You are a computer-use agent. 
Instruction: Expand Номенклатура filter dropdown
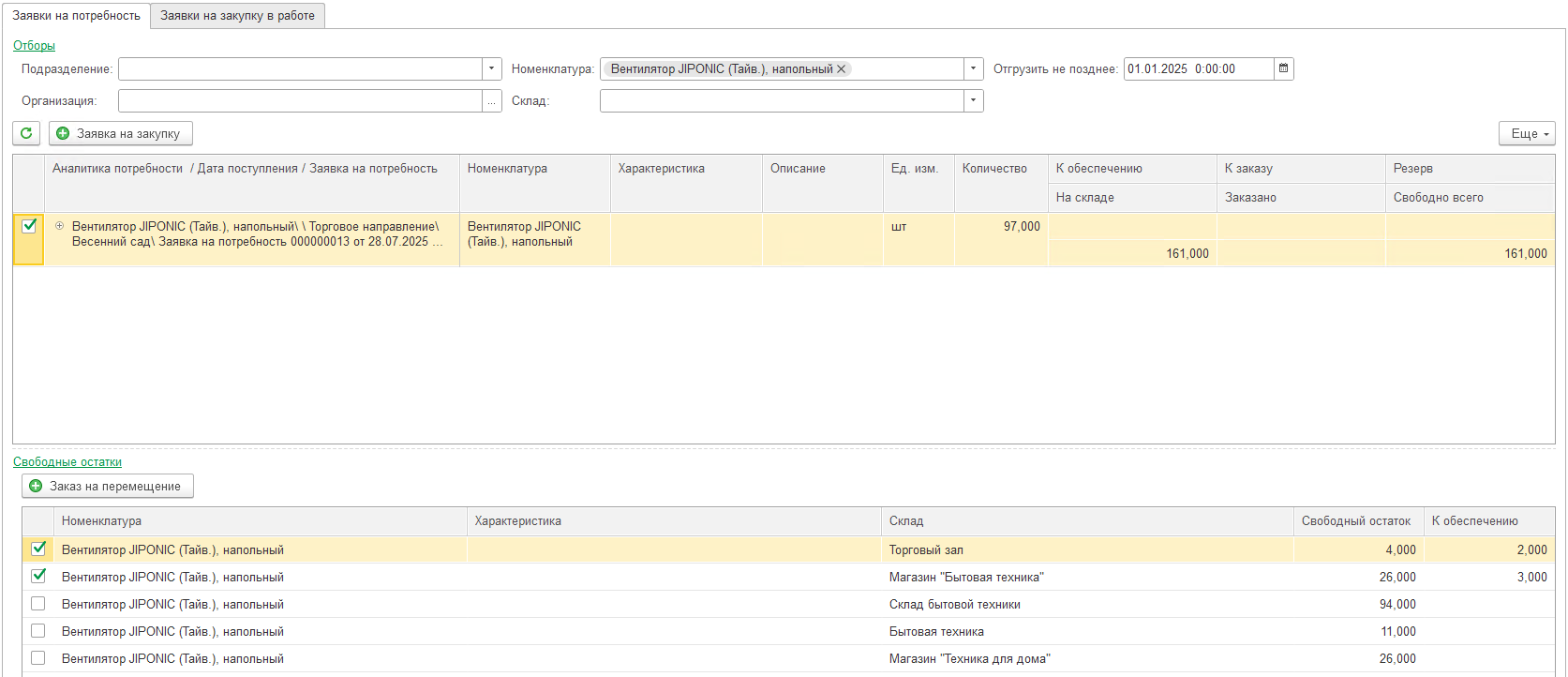(974, 68)
